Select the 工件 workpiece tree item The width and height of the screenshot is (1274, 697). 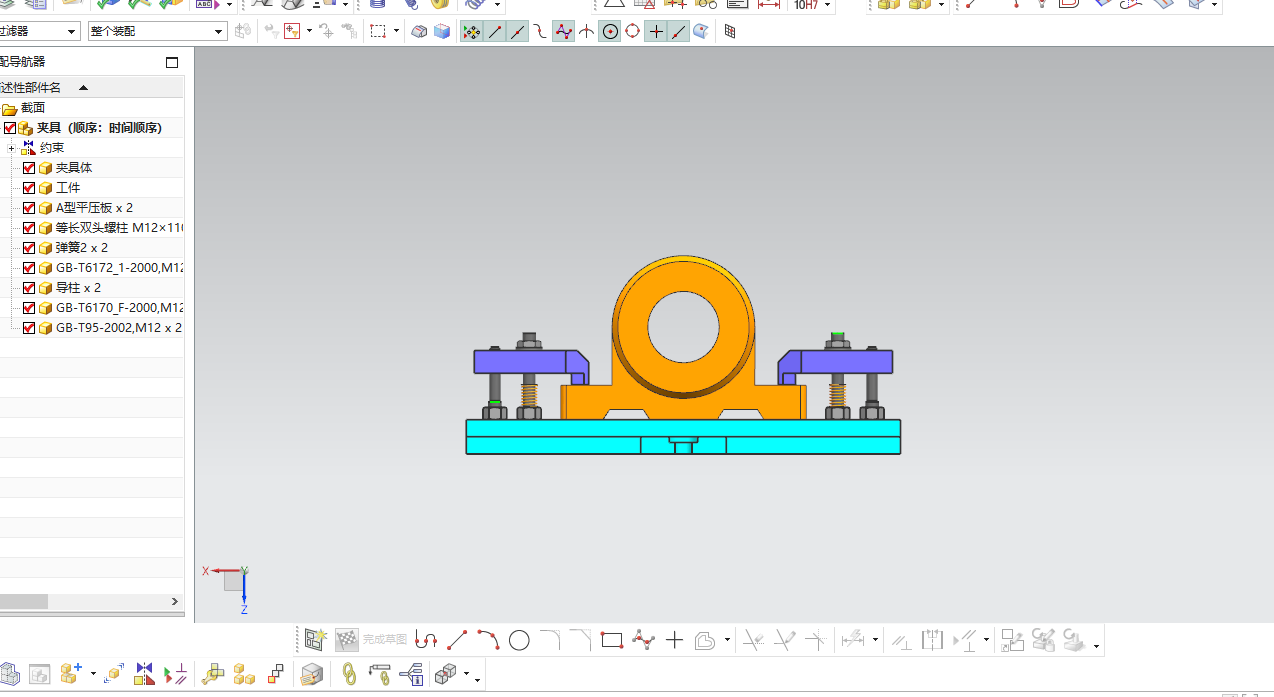pos(68,188)
